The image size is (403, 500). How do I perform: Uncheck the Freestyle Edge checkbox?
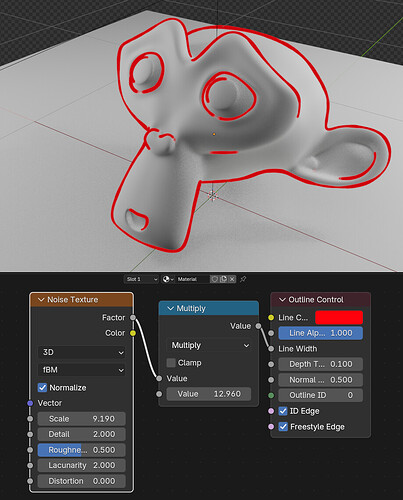pyautogui.click(x=283, y=427)
